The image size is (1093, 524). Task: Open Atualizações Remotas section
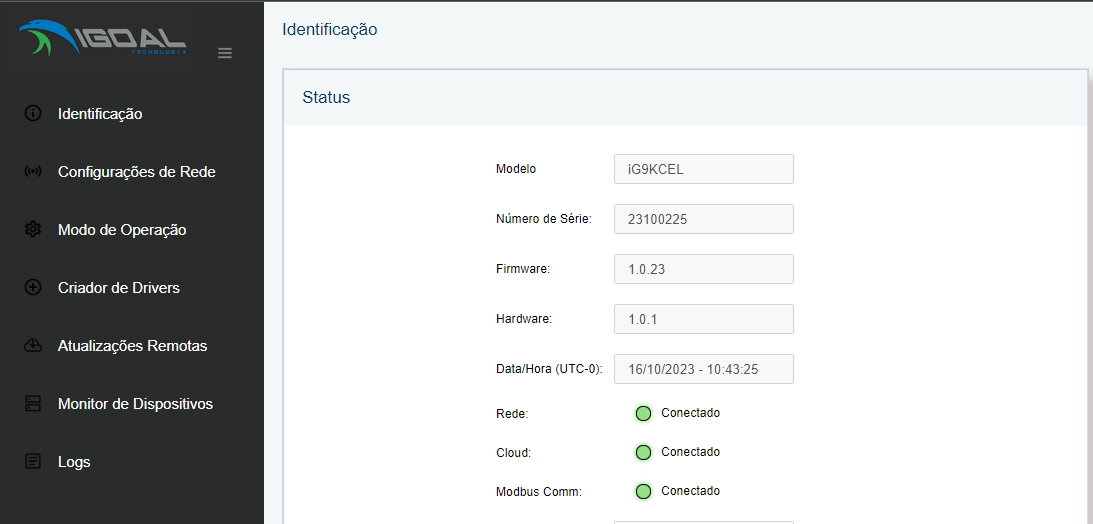(132, 346)
